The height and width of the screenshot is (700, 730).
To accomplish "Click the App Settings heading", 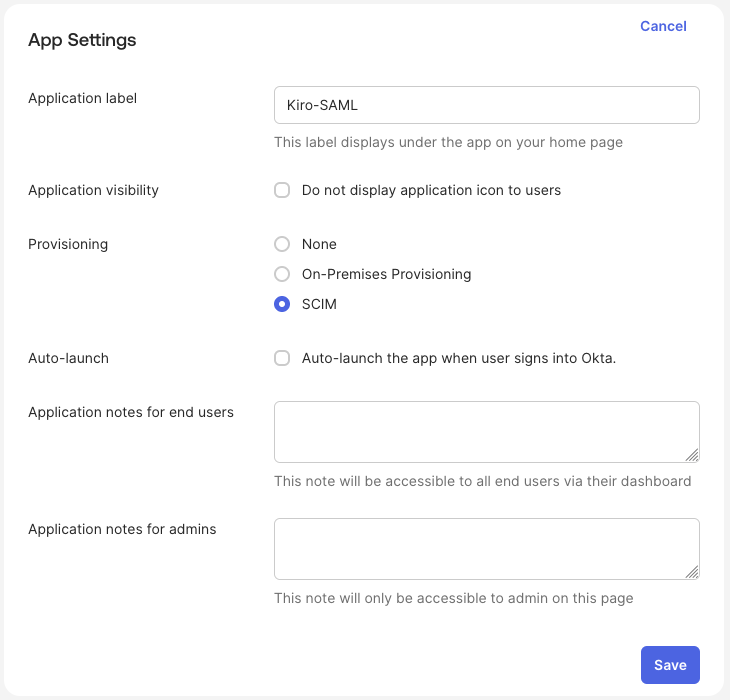I will [82, 40].
